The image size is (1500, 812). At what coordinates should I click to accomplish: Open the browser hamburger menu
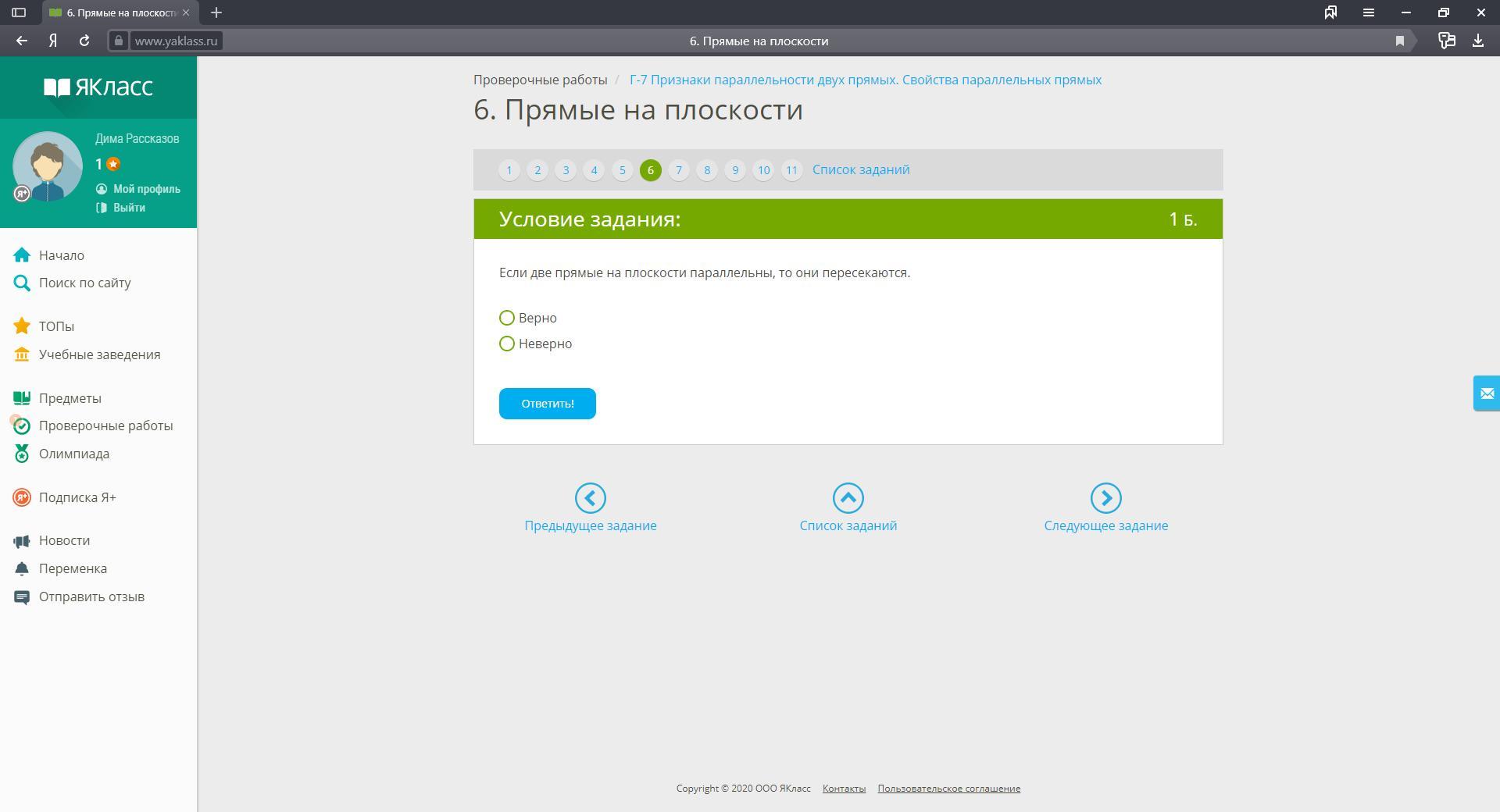[x=1369, y=12]
